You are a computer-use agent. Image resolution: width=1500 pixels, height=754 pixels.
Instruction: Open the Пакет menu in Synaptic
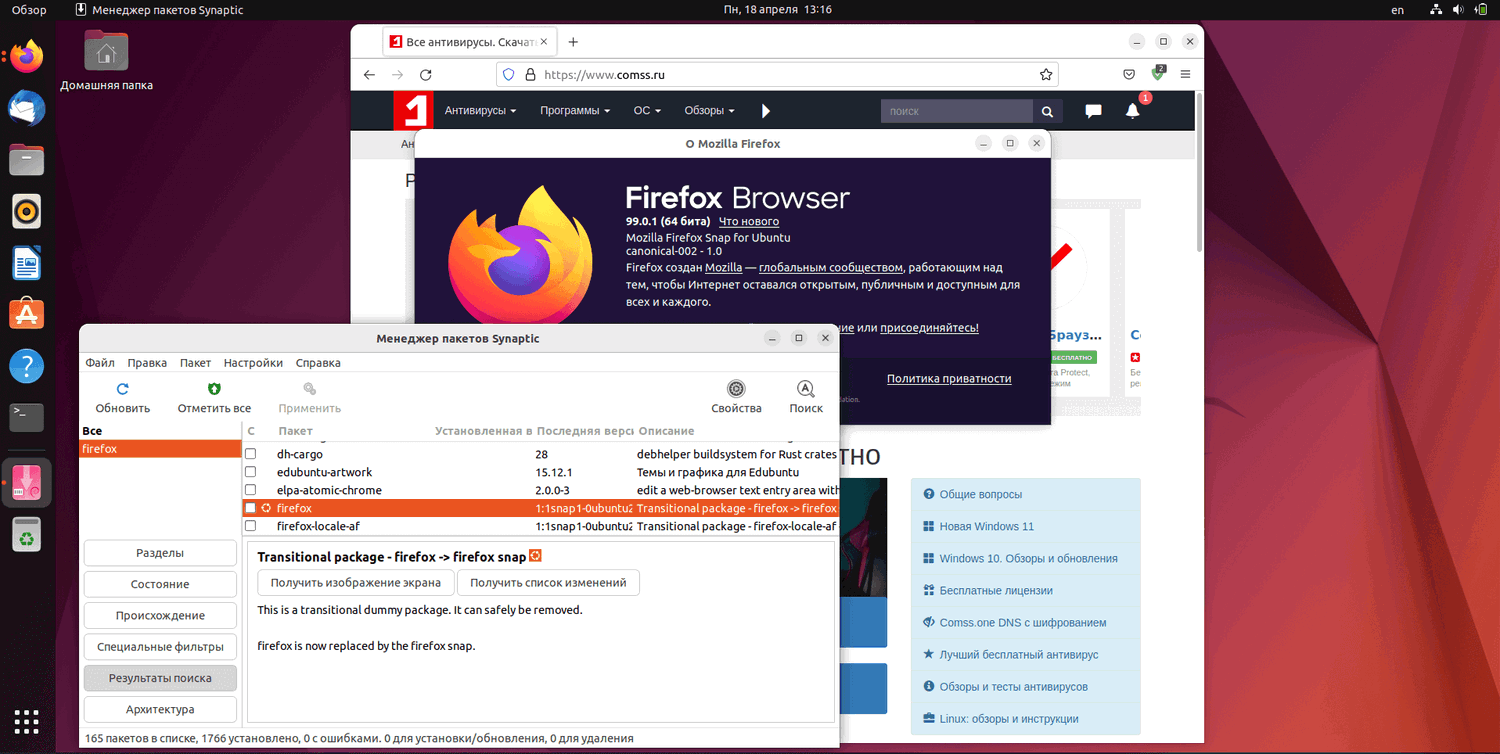pyautogui.click(x=195, y=363)
